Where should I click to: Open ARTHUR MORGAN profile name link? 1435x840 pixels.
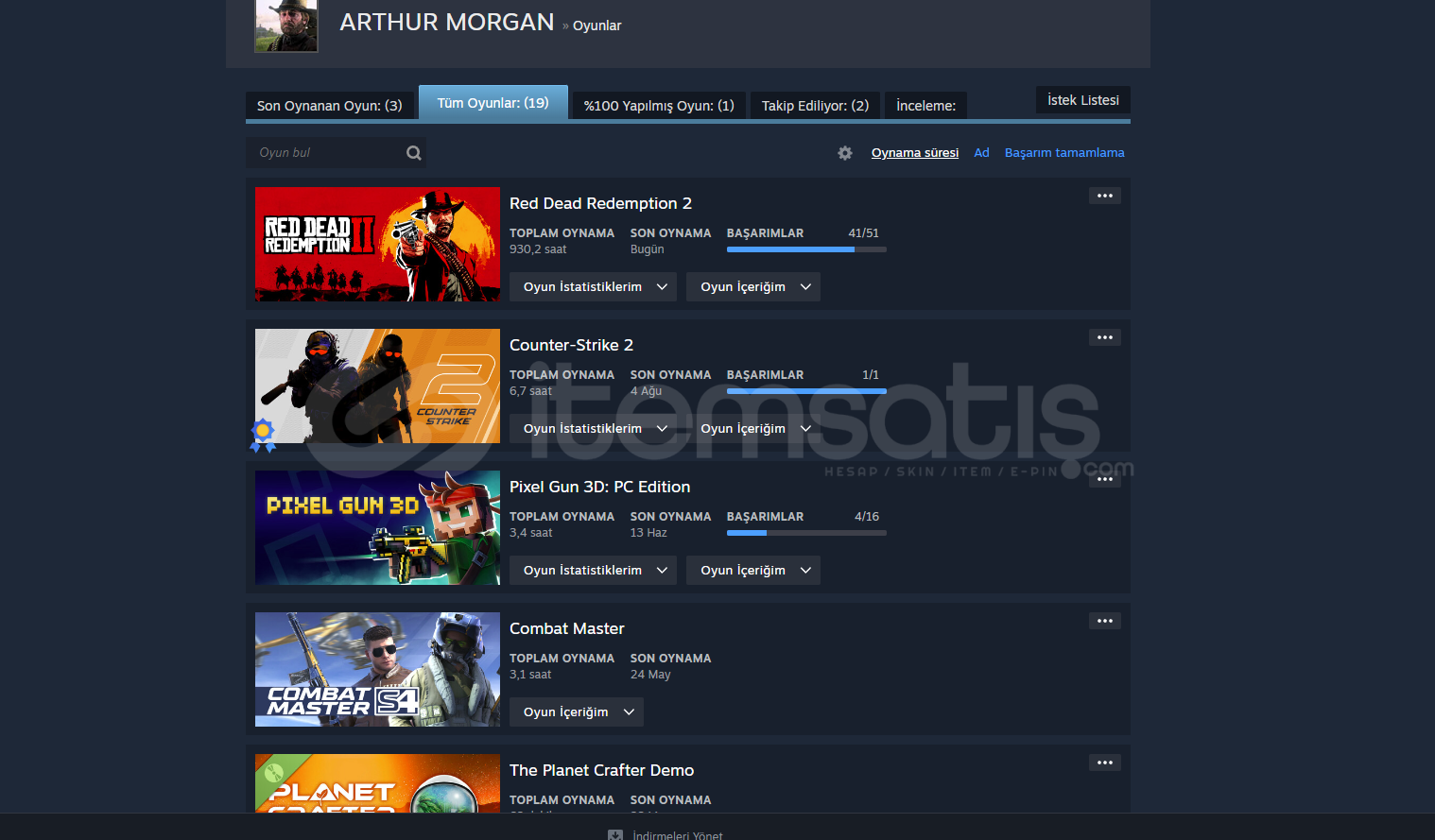coord(447,23)
